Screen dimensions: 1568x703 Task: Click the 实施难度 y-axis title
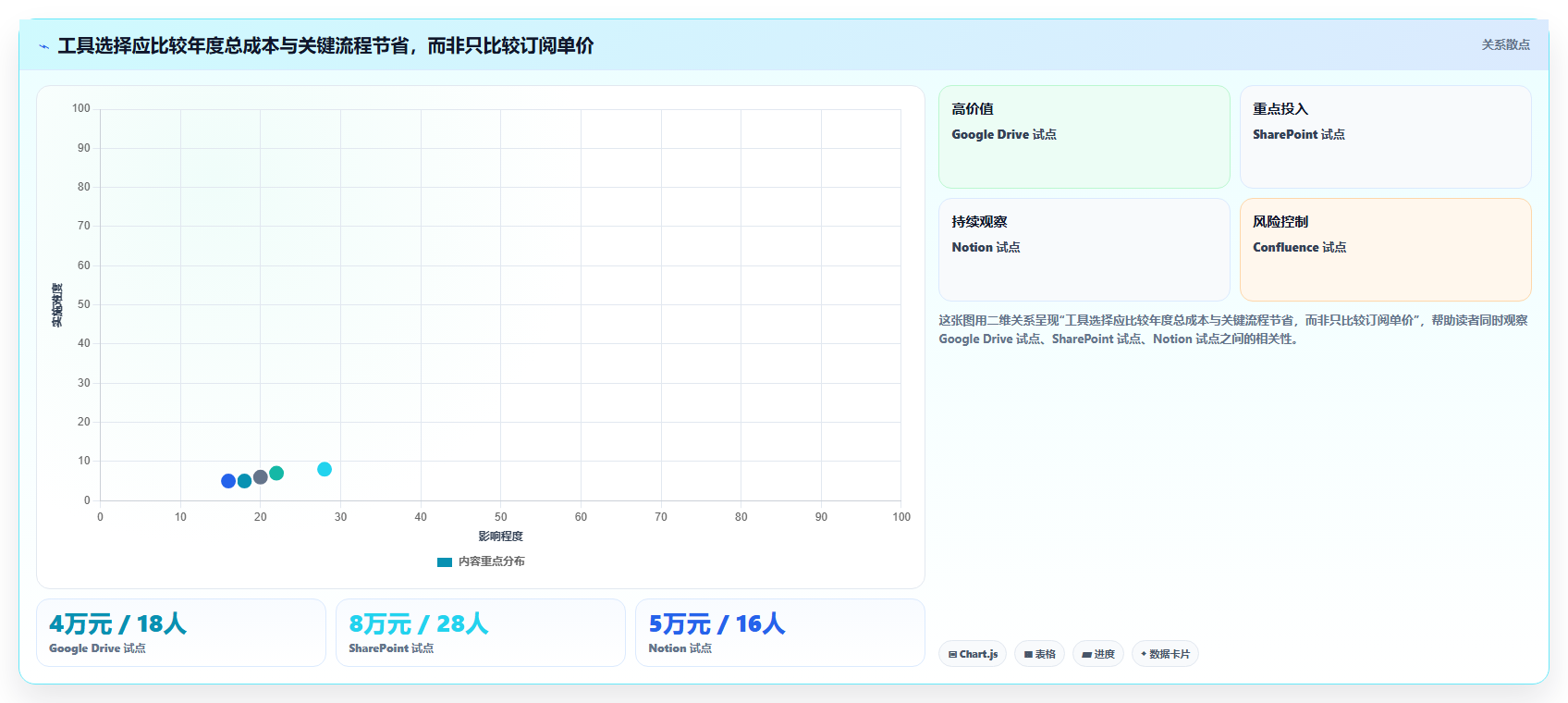[57, 305]
